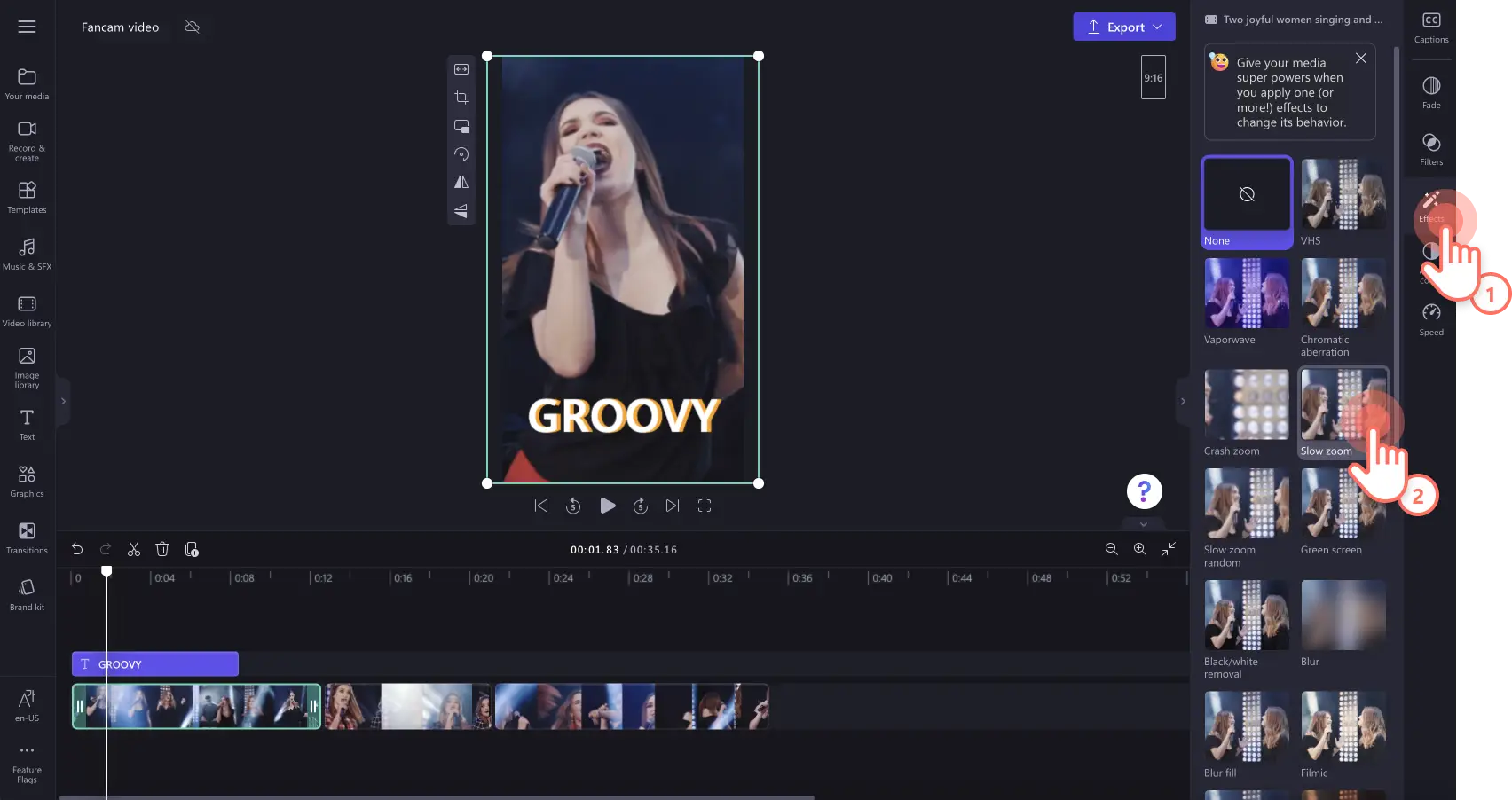Apply the Blur effect
This screenshot has height=800, width=1512.
[x=1343, y=624]
